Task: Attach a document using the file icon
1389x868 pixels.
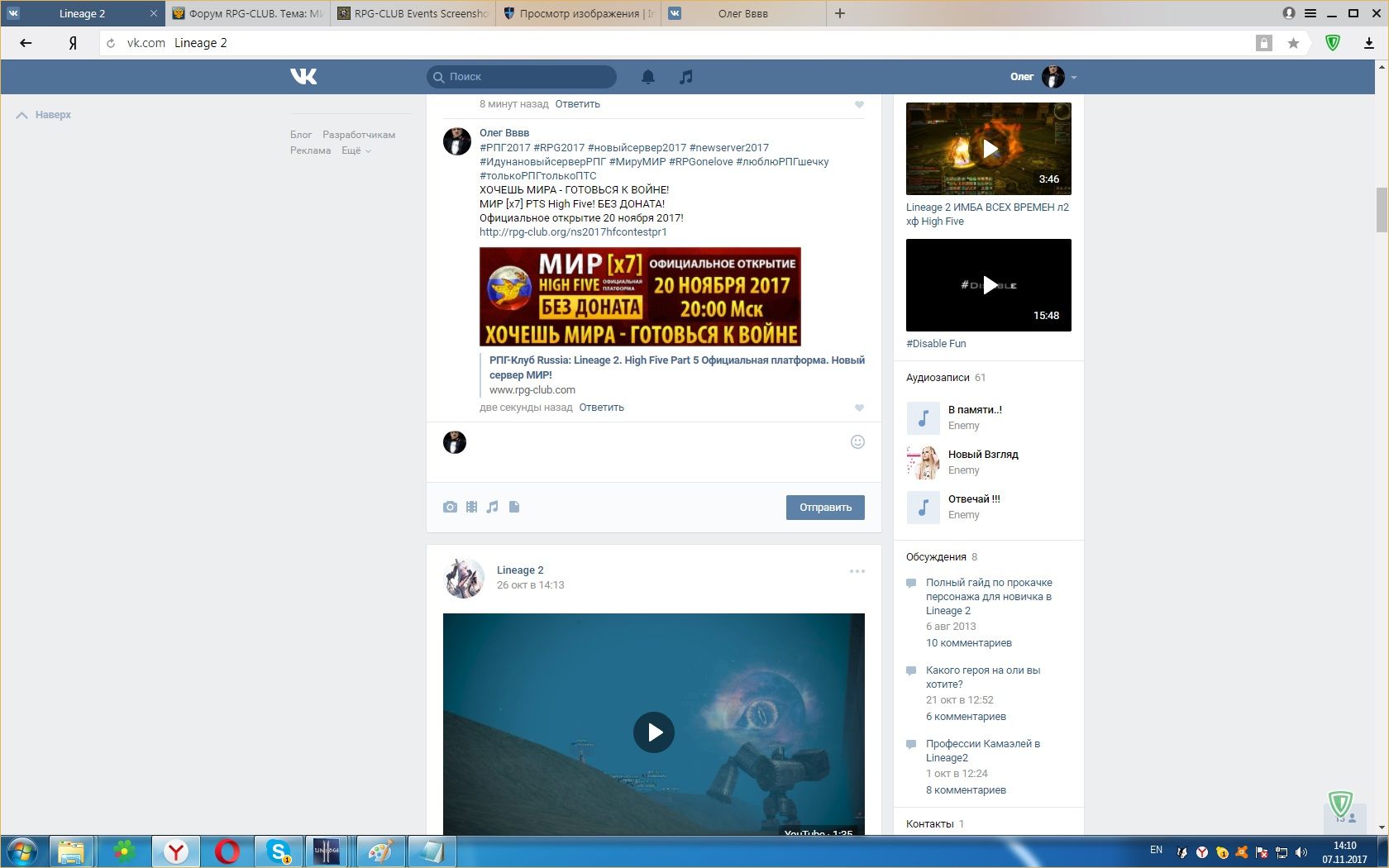Action: (514, 507)
